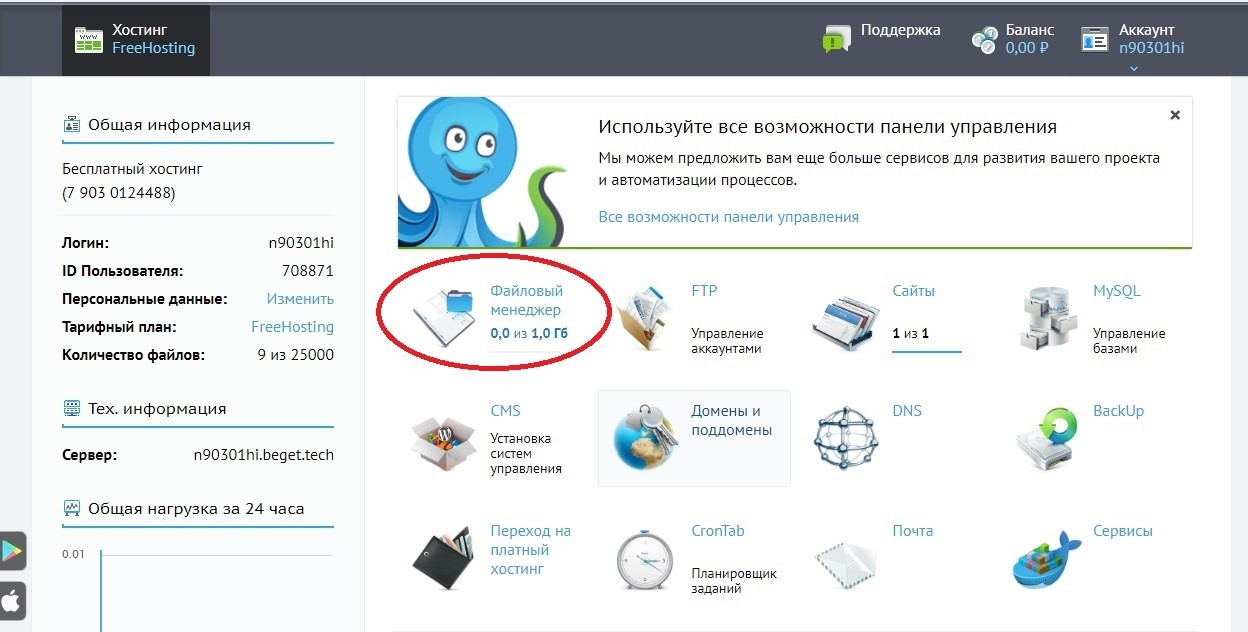Open the Поддержка menu item
This screenshot has height=632, width=1248.
point(881,38)
